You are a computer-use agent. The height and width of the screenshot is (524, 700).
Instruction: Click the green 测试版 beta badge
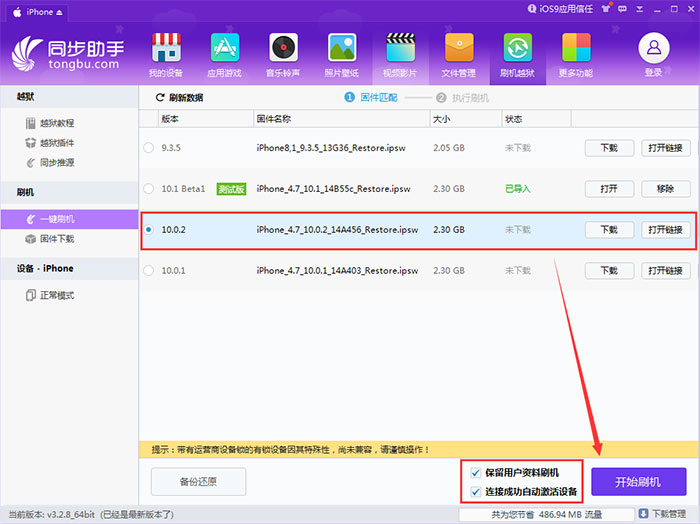[x=231, y=189]
